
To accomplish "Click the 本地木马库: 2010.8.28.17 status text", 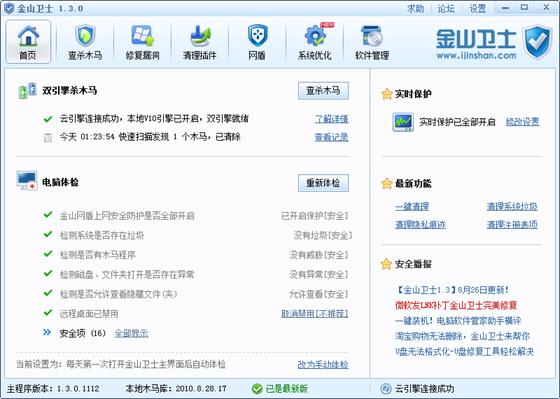I will [176, 389].
